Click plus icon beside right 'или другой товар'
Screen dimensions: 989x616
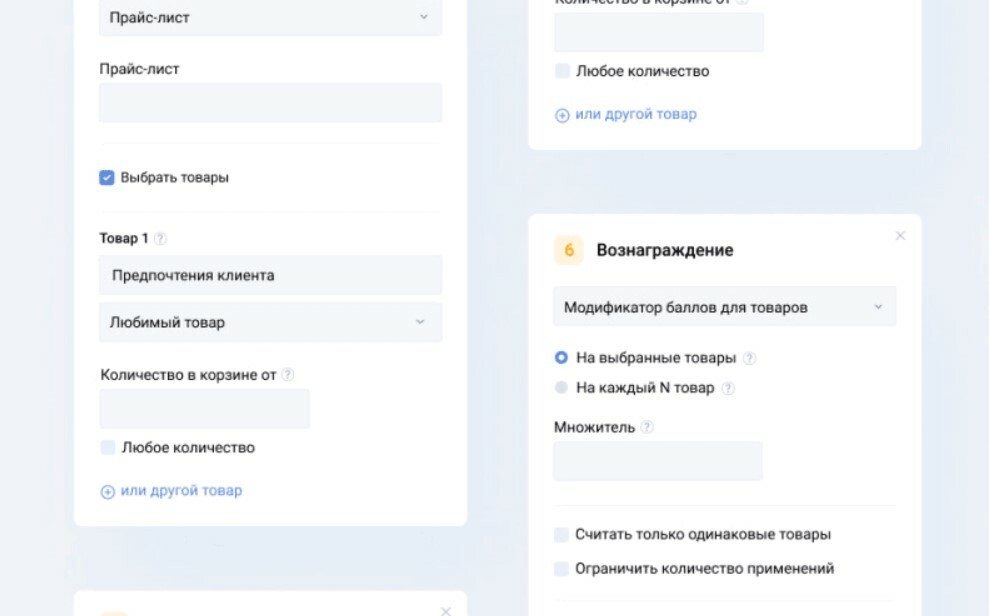(x=562, y=115)
